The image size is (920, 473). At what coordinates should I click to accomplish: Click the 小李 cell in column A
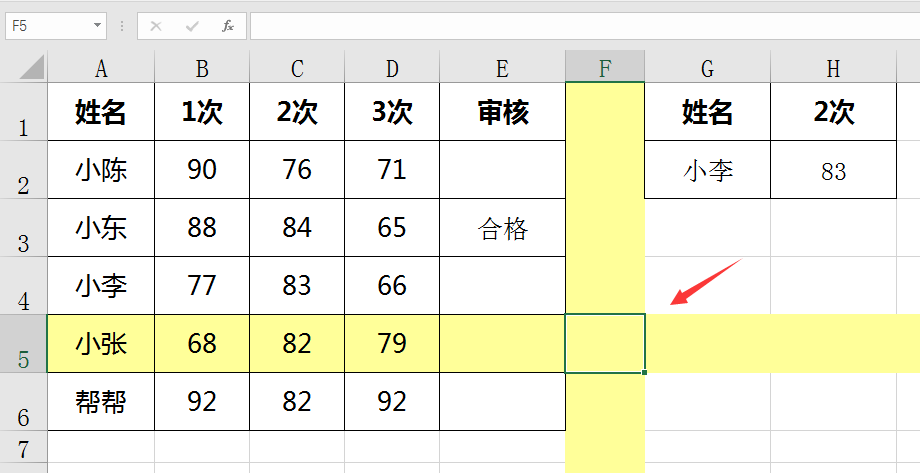(x=101, y=286)
